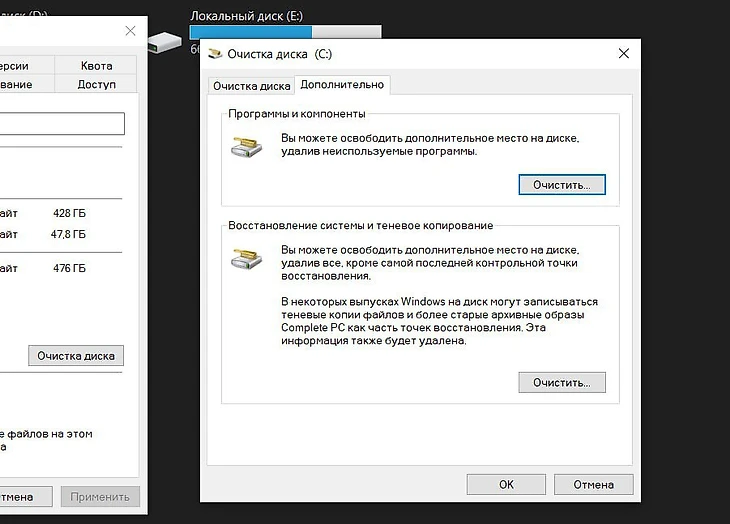Click the Программы и компоненты section drive icon
This screenshot has width=730, height=524.
(246, 145)
